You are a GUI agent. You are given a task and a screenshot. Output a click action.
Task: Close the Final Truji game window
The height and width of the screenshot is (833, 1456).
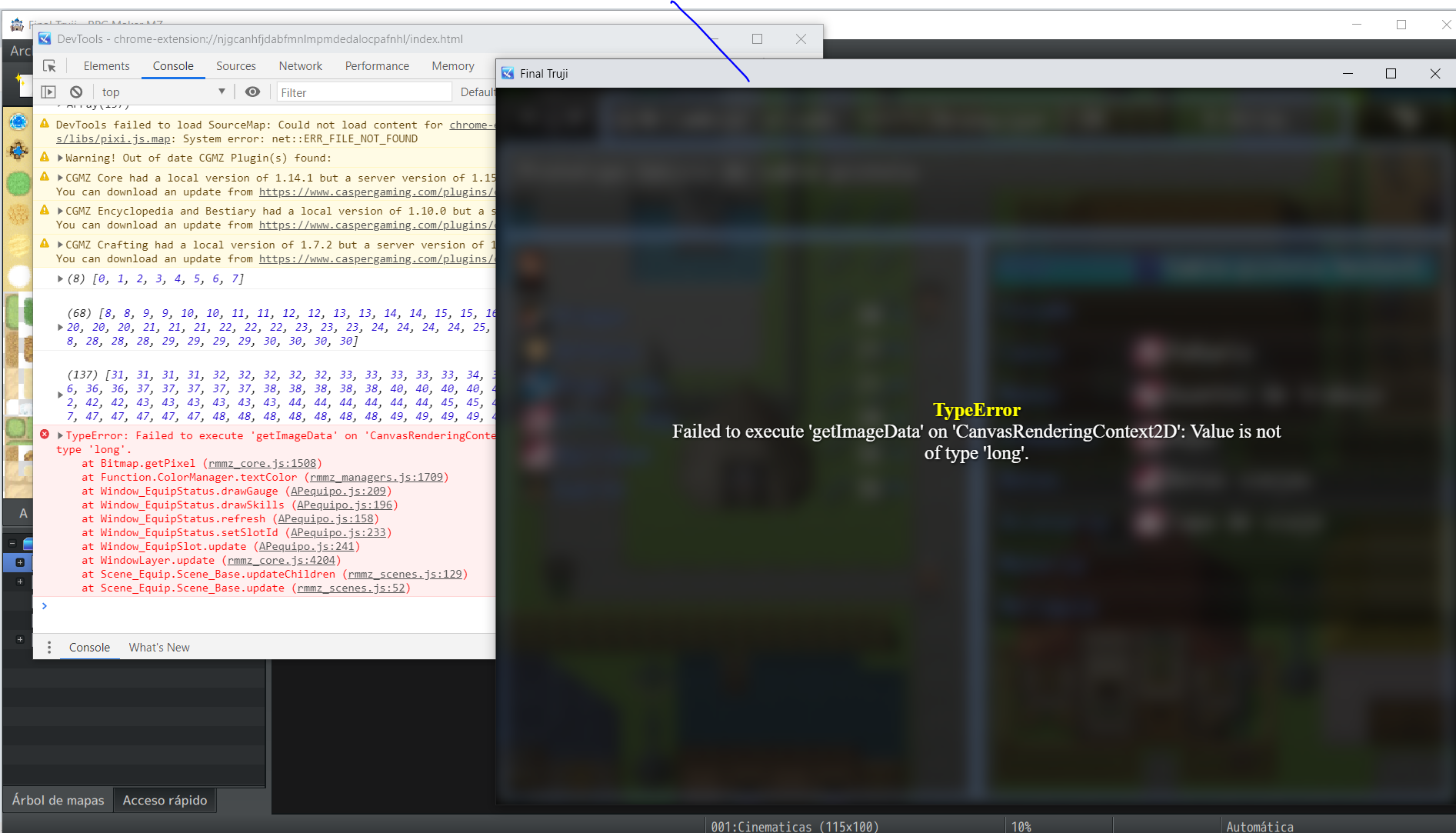click(x=1435, y=73)
